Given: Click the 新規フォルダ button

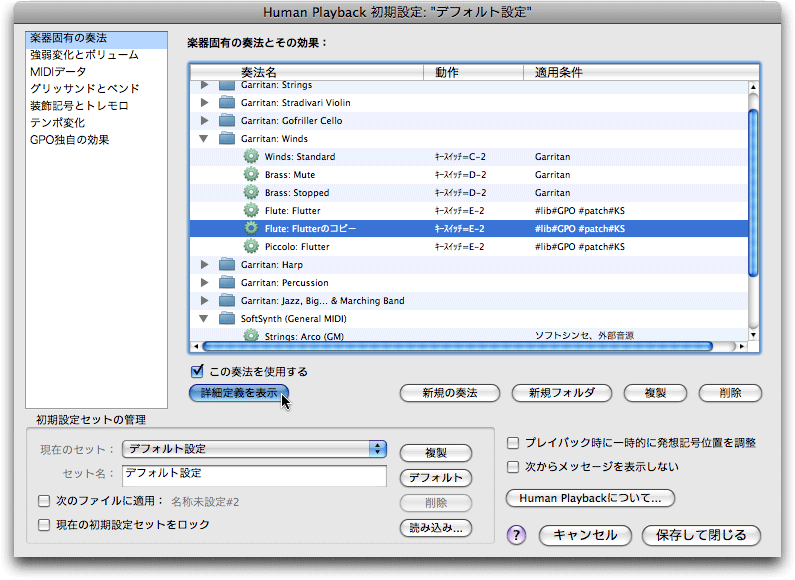Looking at the screenshot, I should (562, 393).
